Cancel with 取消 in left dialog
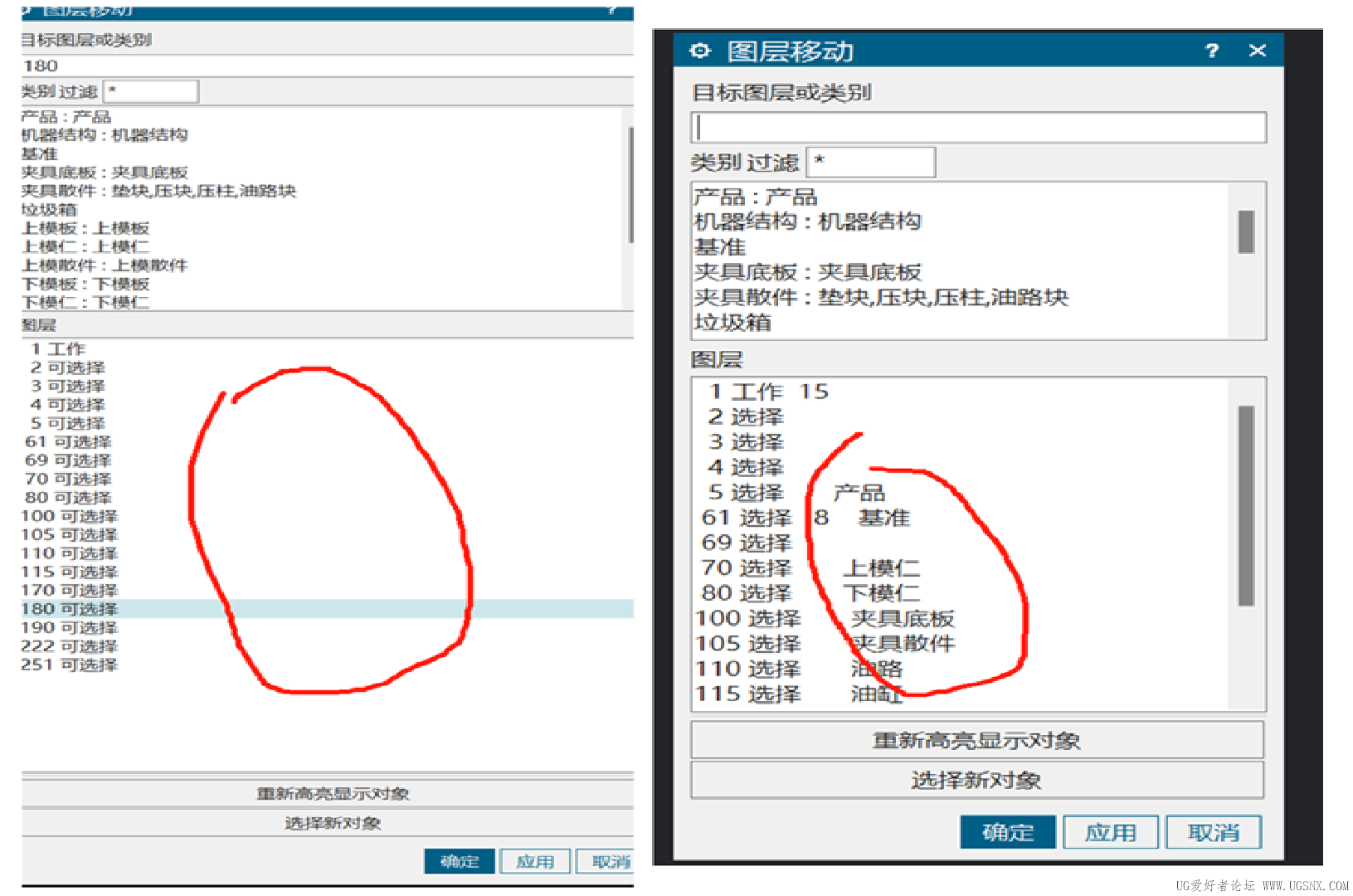The height and width of the screenshot is (896, 1353). [x=606, y=861]
